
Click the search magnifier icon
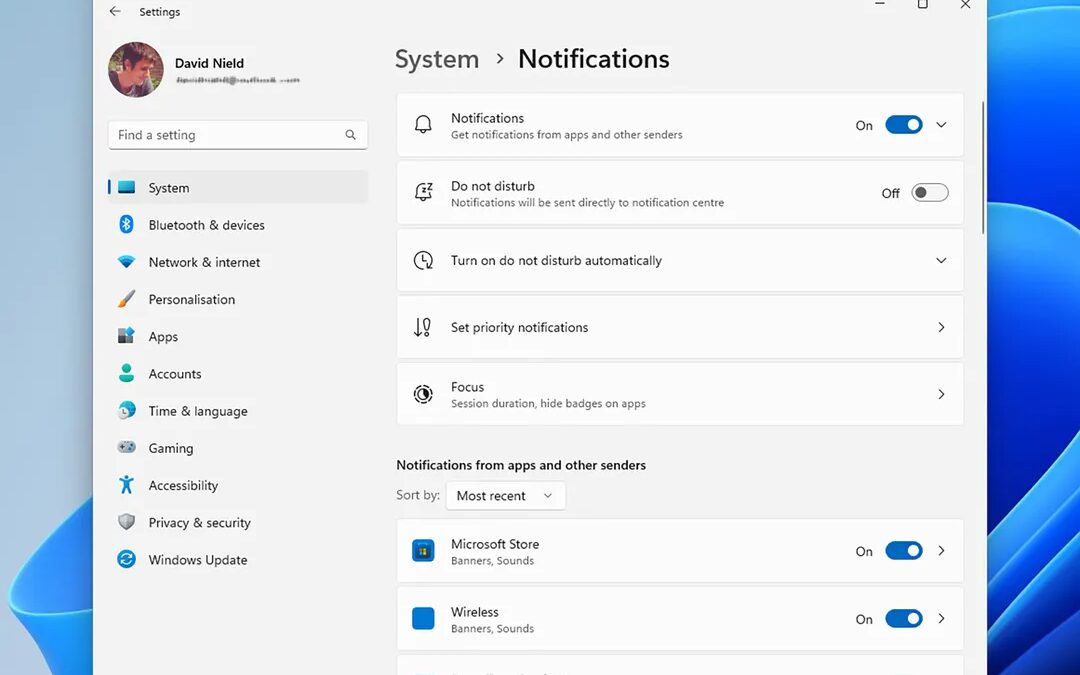(x=351, y=135)
